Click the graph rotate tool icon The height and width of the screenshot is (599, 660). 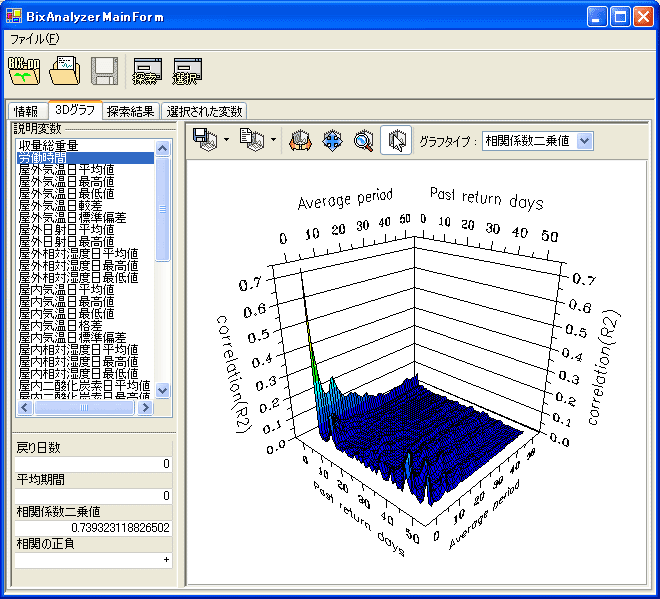coord(299,141)
